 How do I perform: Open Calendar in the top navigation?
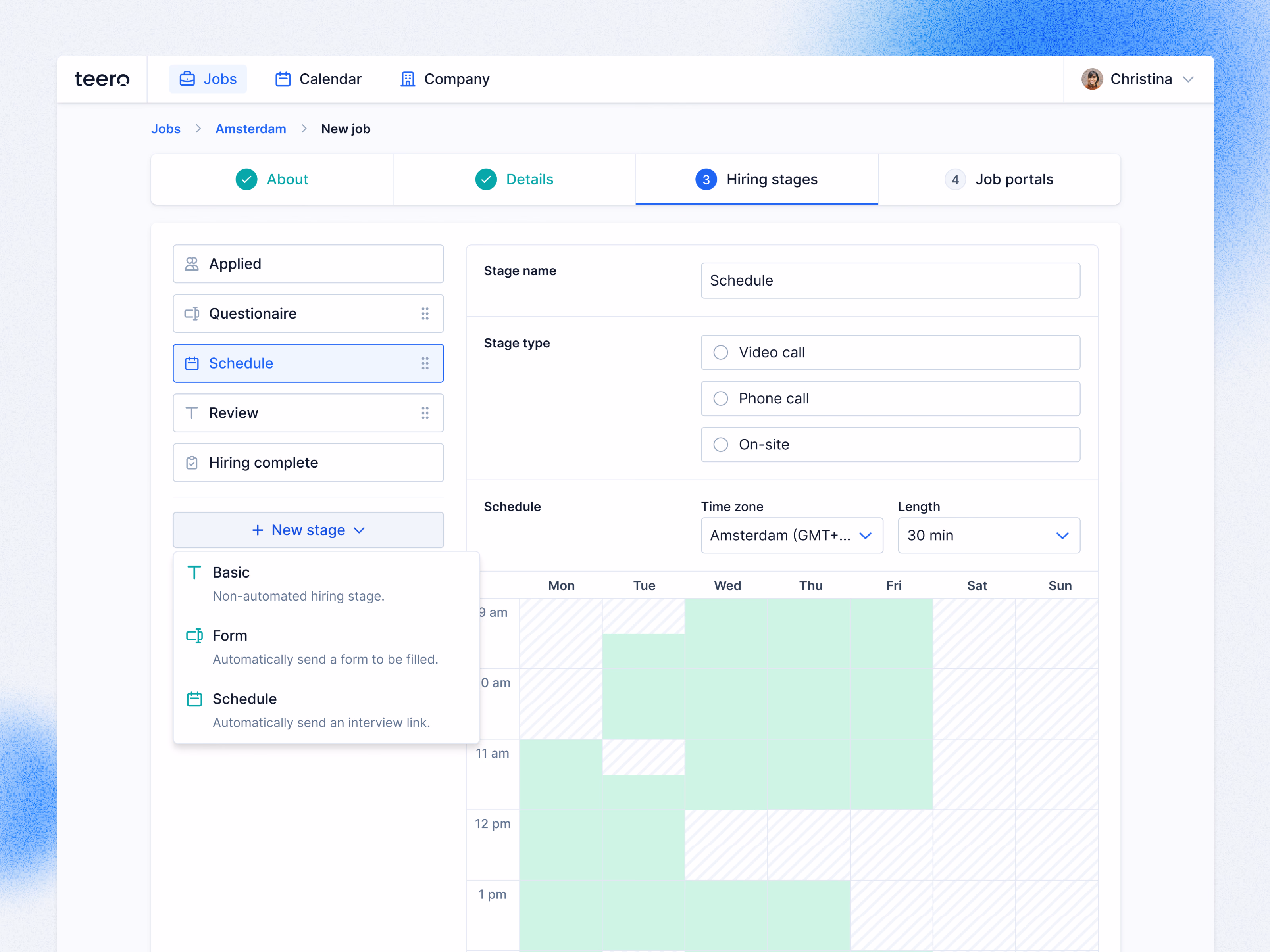click(319, 79)
